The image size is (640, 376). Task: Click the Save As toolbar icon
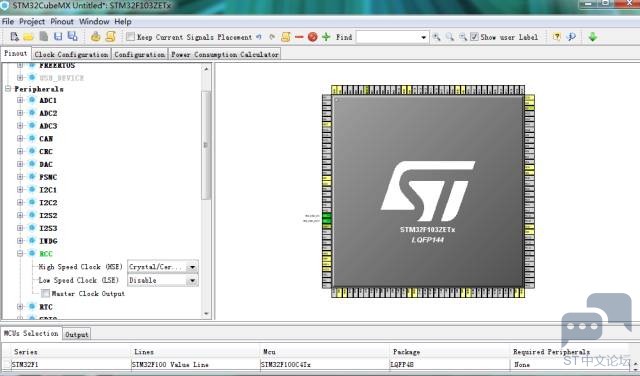click(x=73, y=36)
